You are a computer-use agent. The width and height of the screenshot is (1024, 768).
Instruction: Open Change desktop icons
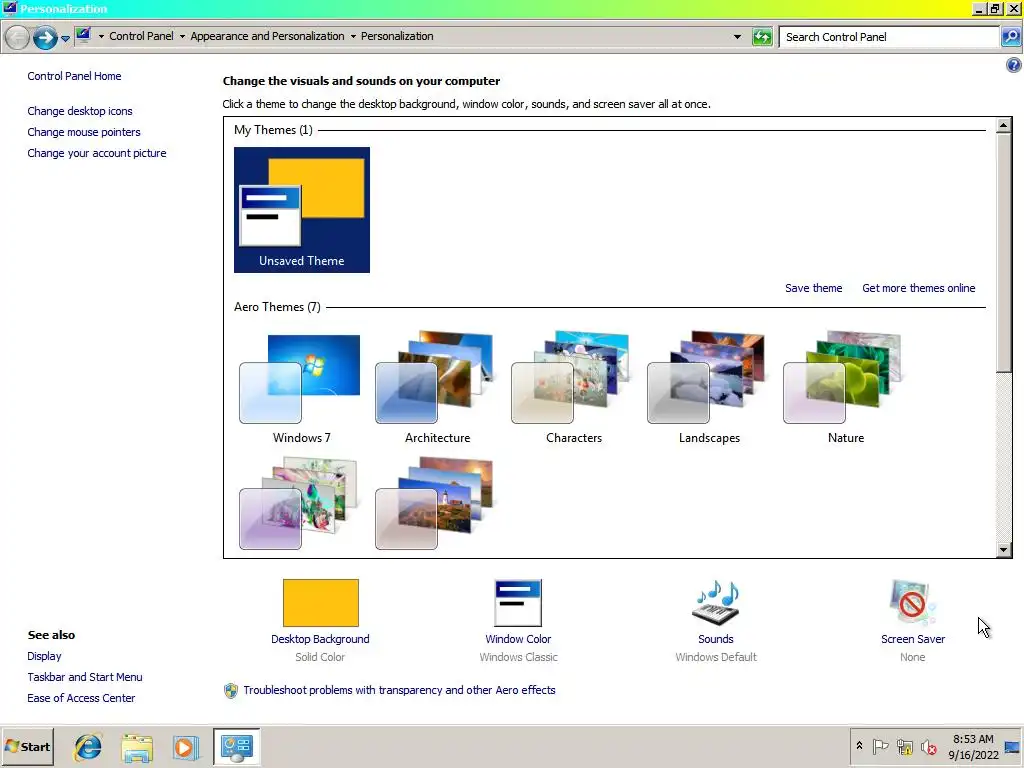[80, 111]
